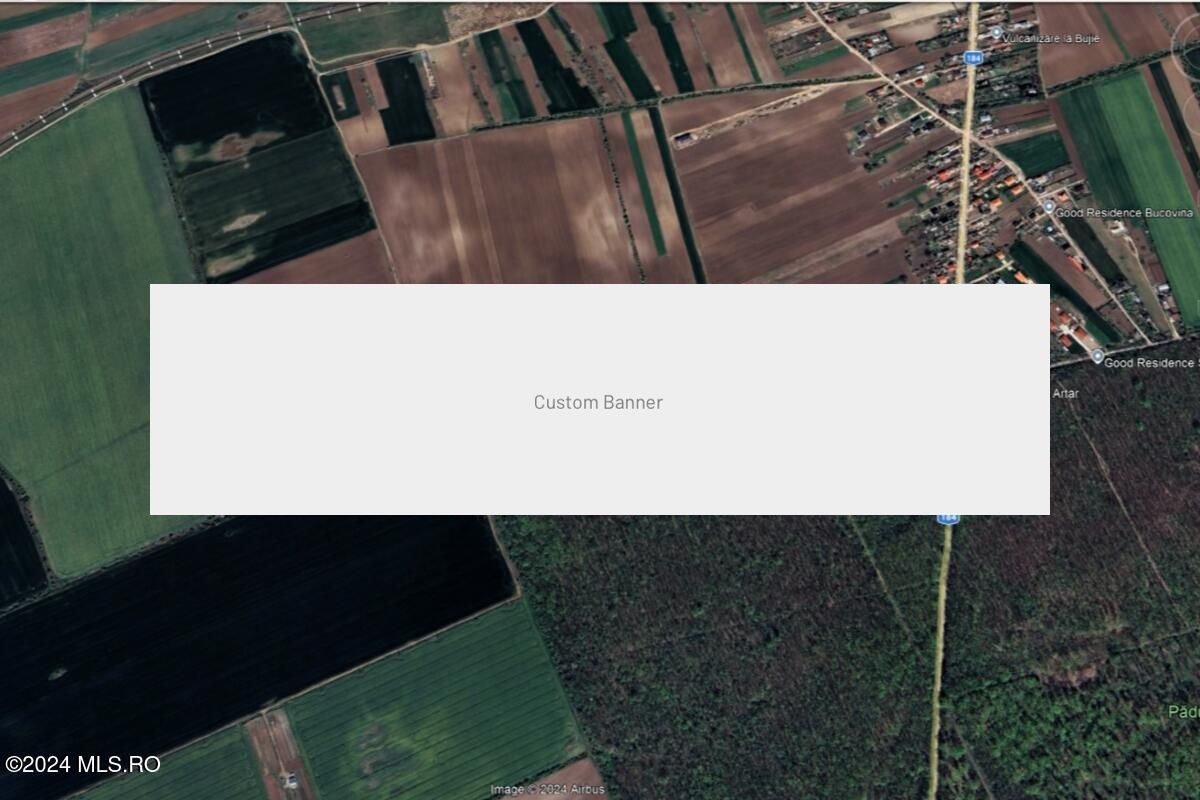Click the route 184 shield near the village
Screen dimensions: 1200x800
pos(975,58)
